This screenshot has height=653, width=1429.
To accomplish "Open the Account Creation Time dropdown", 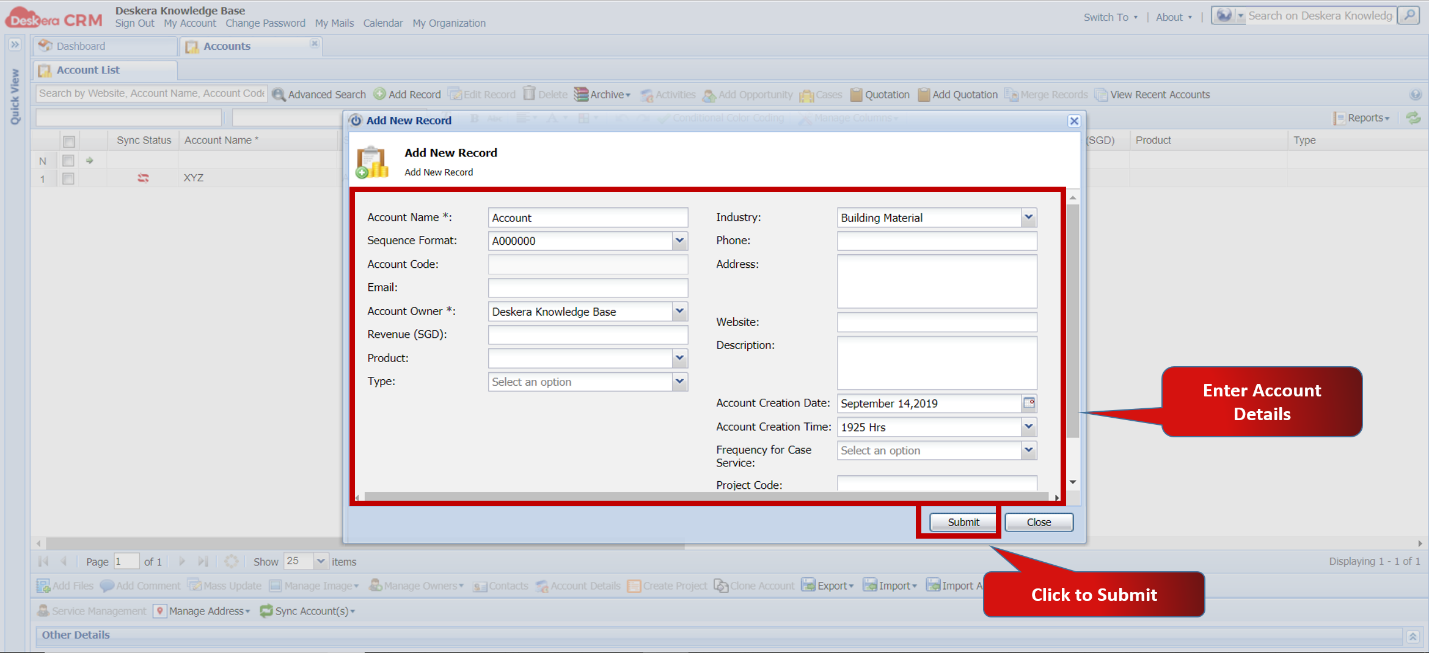I will coord(1029,427).
